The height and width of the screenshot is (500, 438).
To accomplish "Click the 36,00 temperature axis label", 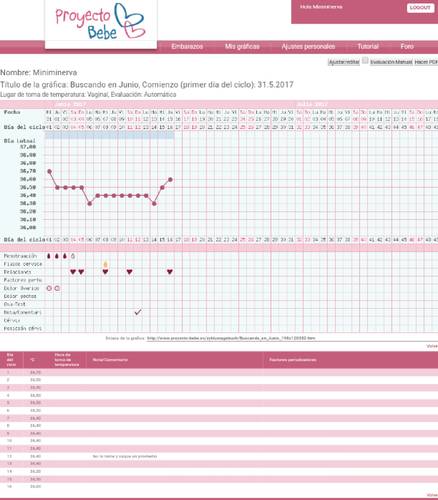I will click(28, 228).
